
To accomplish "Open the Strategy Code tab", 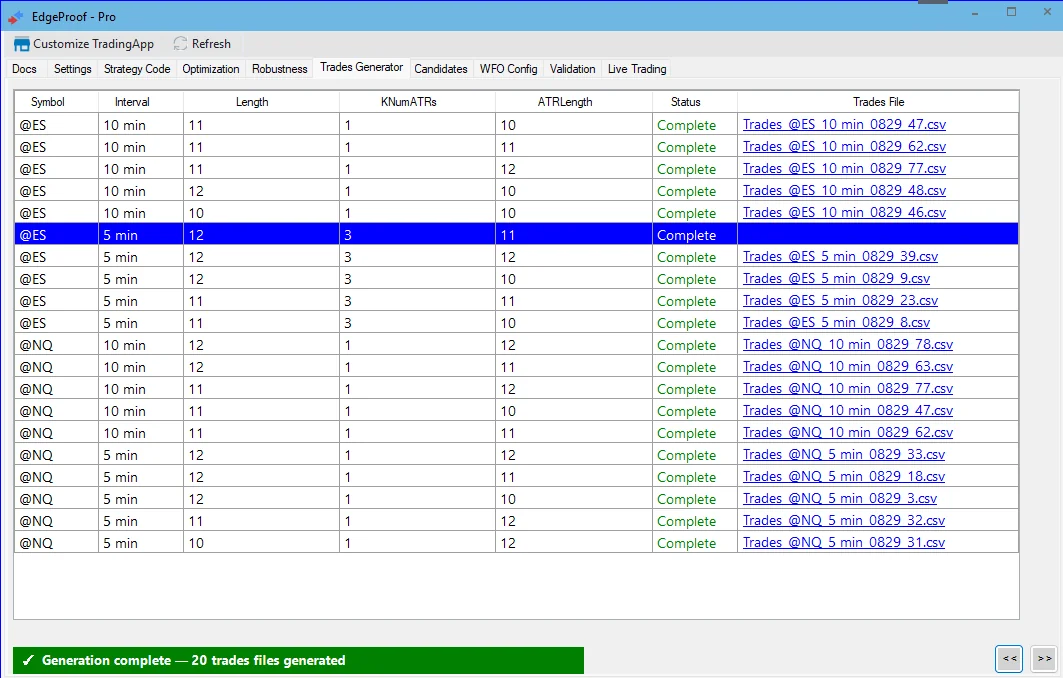I will click(137, 68).
